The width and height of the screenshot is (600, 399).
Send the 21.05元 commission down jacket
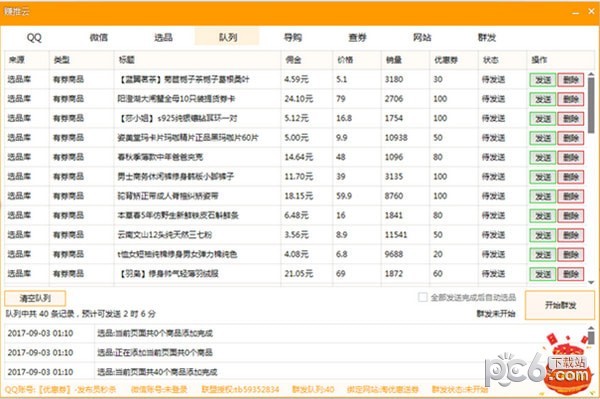543,274
